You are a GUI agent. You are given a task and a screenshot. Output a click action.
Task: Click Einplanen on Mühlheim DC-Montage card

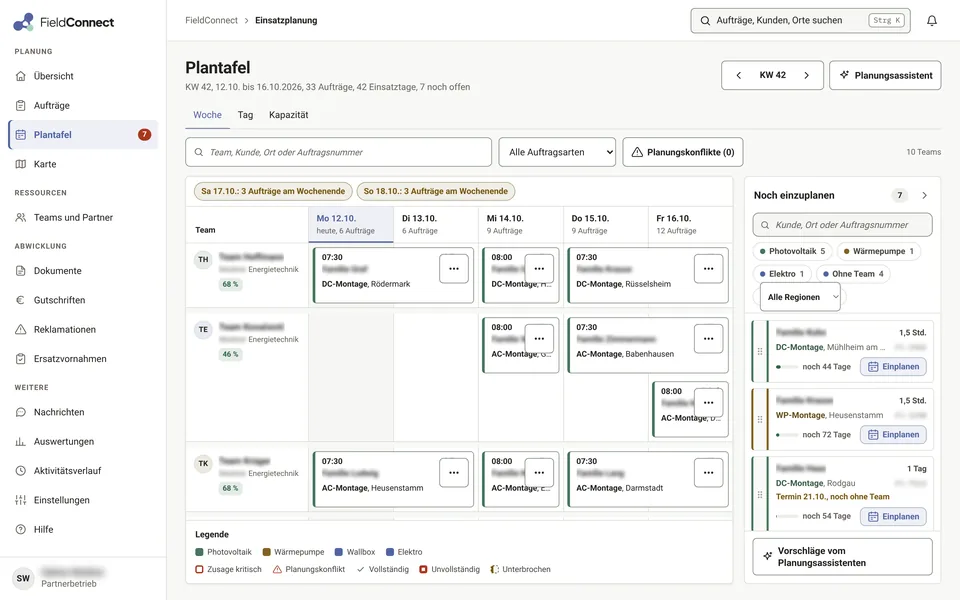click(893, 367)
